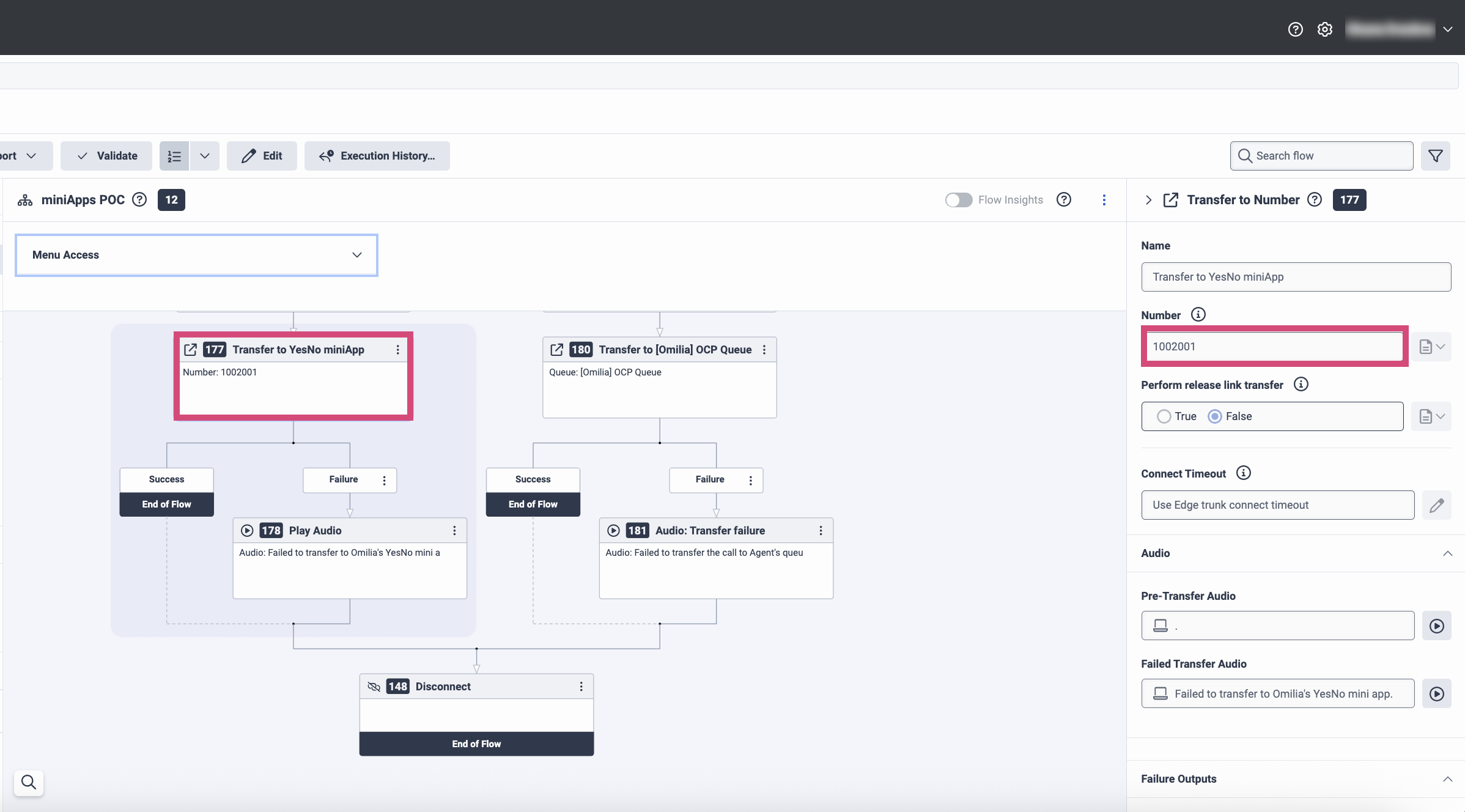The image size is (1465, 812).
Task: Open Execution History
Action: click(x=377, y=156)
